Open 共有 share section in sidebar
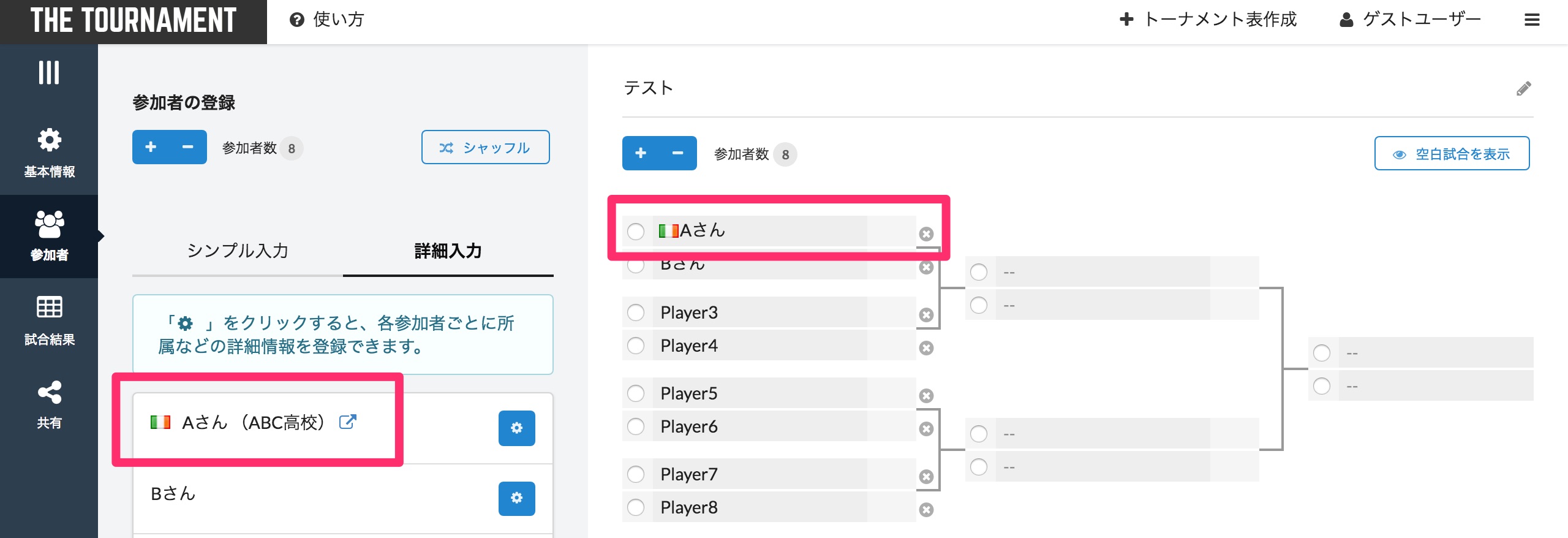The height and width of the screenshot is (538, 1568). 49,404
